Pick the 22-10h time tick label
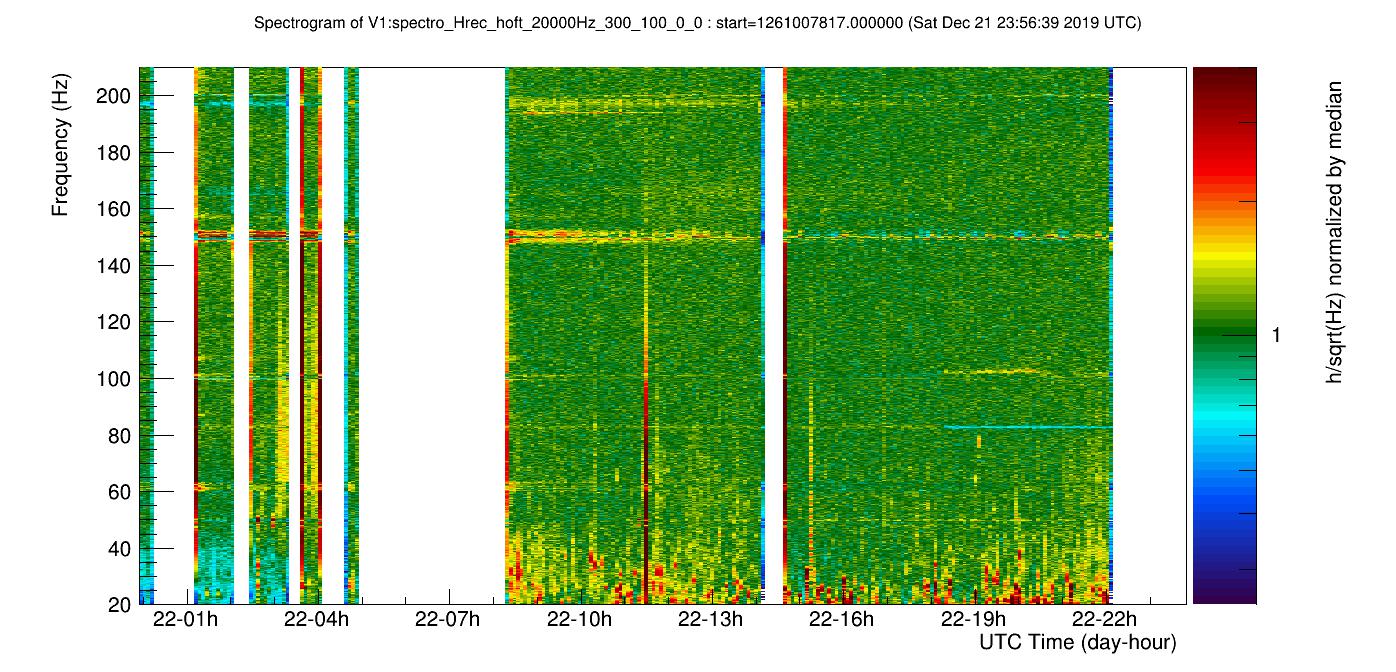 [x=579, y=619]
